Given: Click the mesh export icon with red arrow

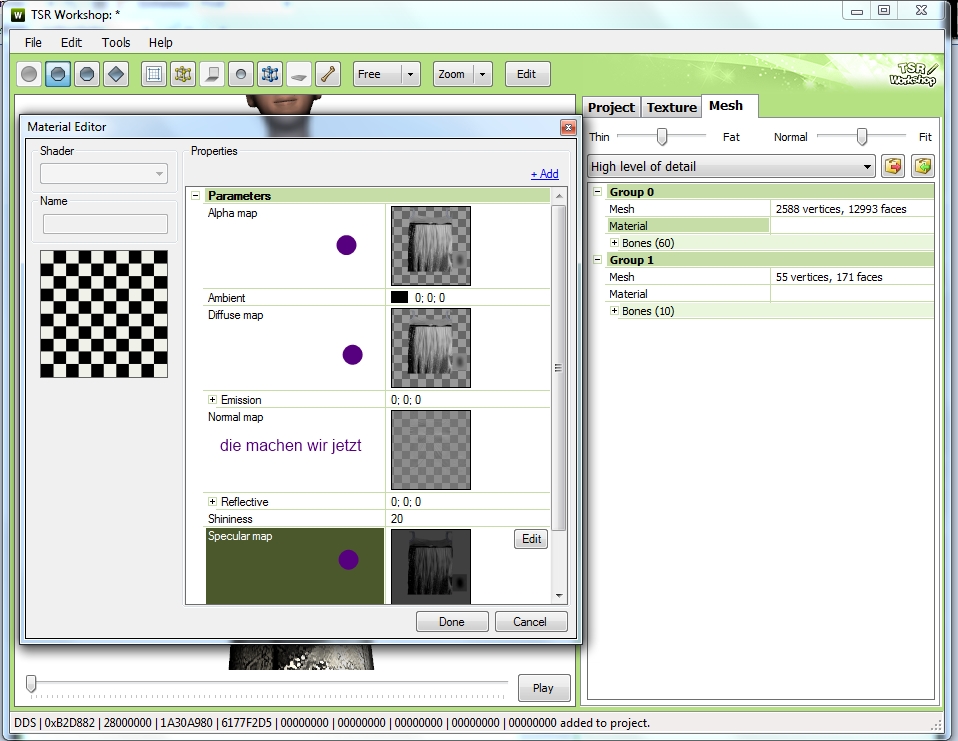Looking at the screenshot, I should click(x=893, y=166).
